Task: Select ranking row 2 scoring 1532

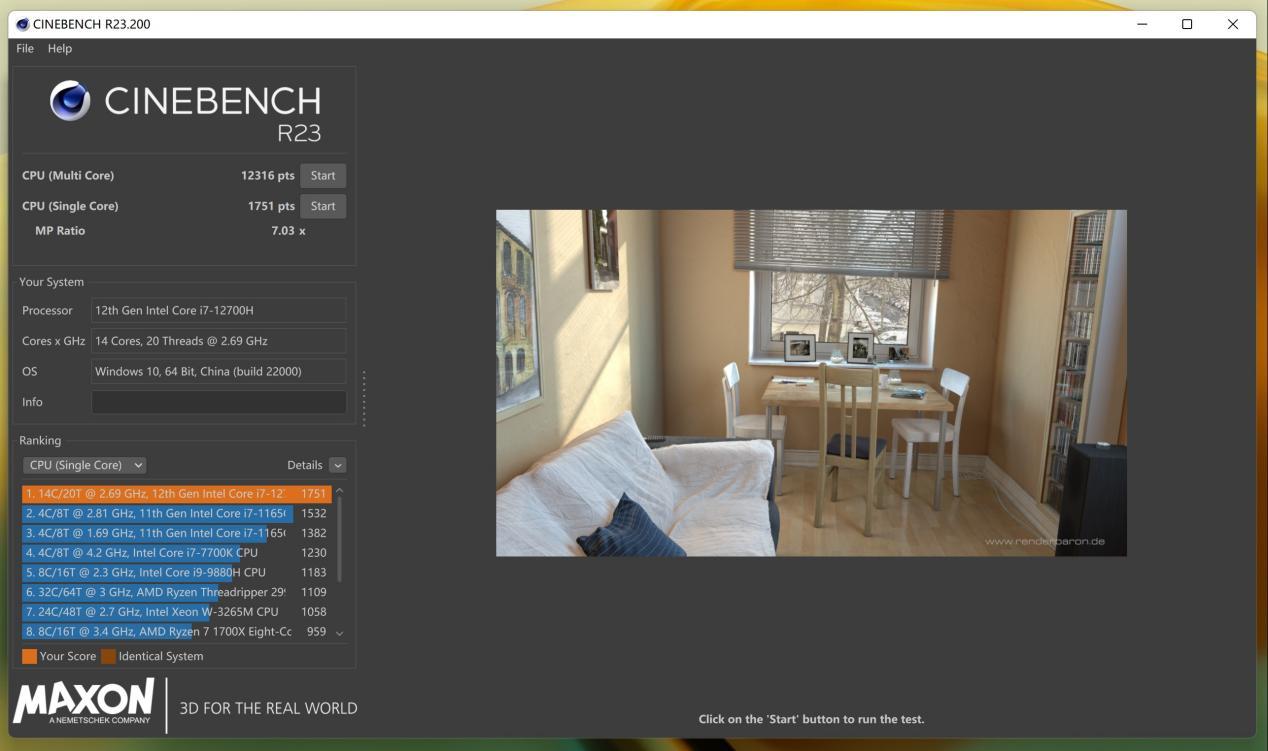Action: (176, 513)
